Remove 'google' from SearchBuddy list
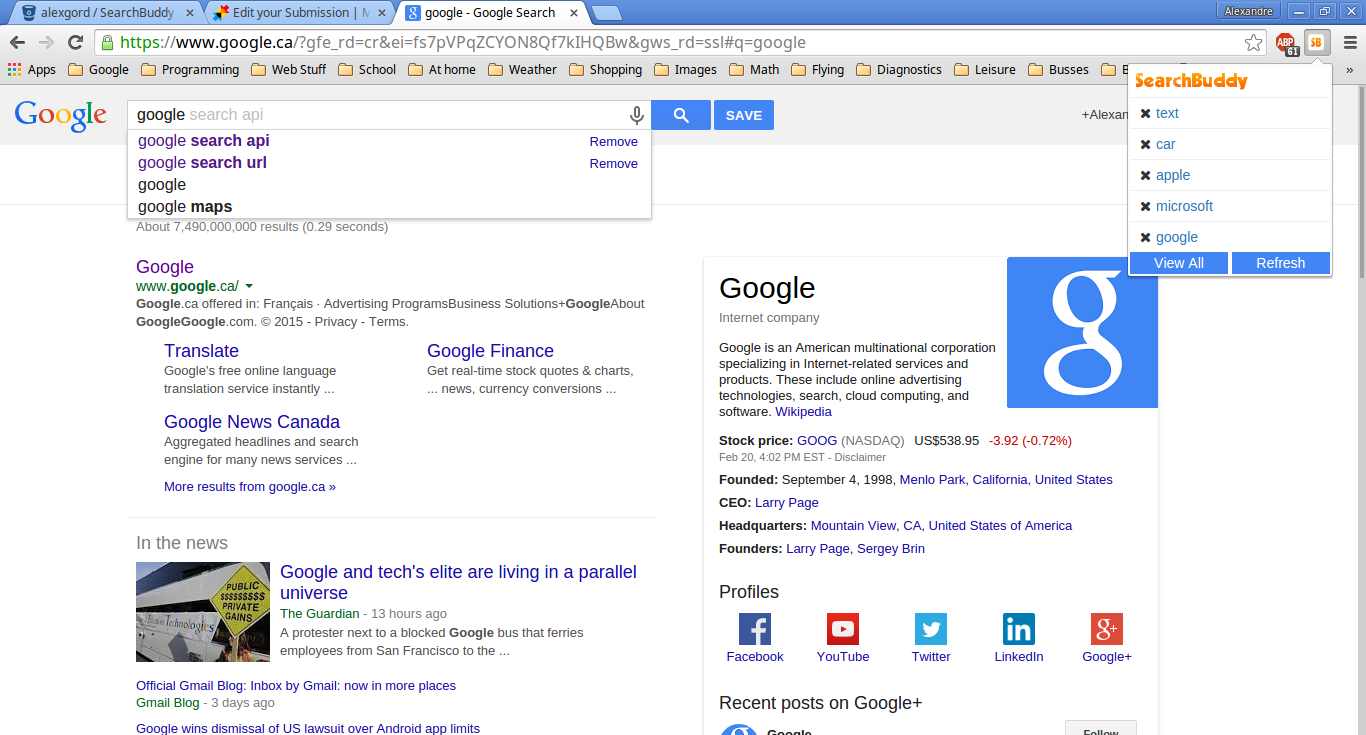Image resolution: width=1366 pixels, height=735 pixels. [x=1145, y=237]
